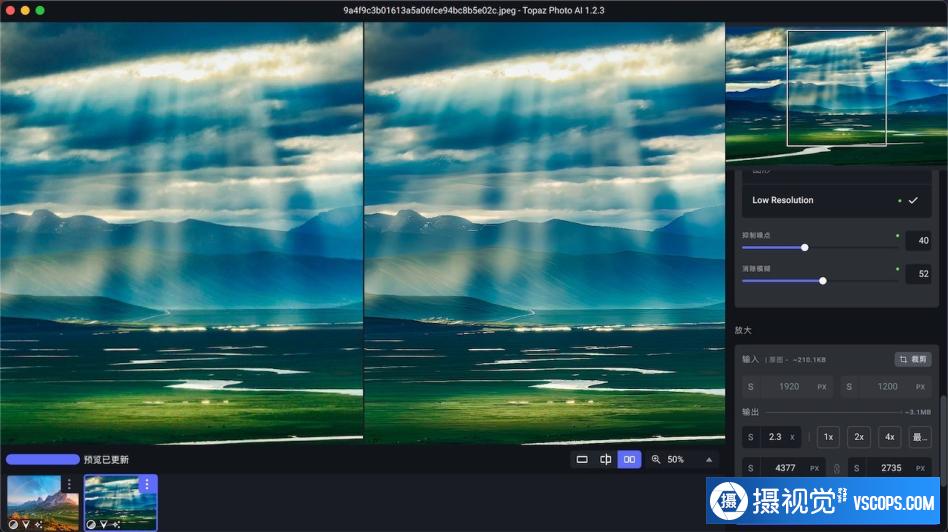948x532 pixels.
Task: Click denoise icon on mountain thumbnail
Action: tap(13, 524)
